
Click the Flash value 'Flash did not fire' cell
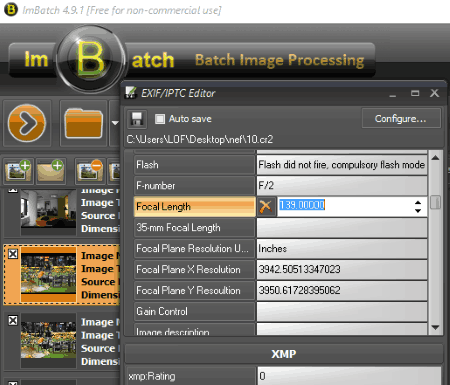tap(342, 165)
